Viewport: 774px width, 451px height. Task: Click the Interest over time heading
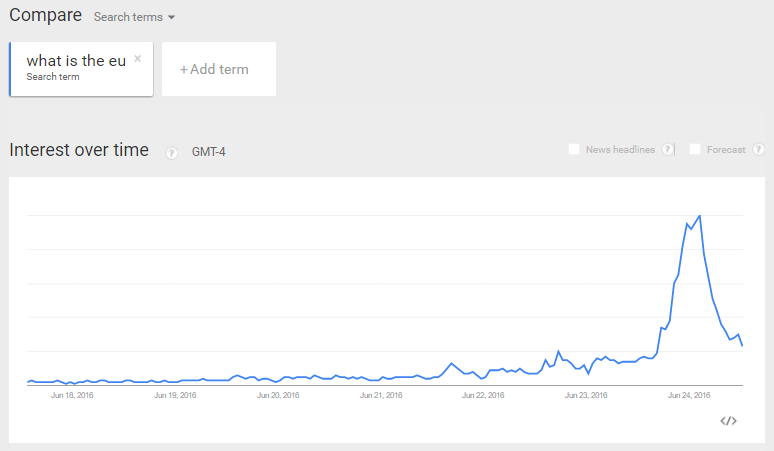(x=79, y=150)
